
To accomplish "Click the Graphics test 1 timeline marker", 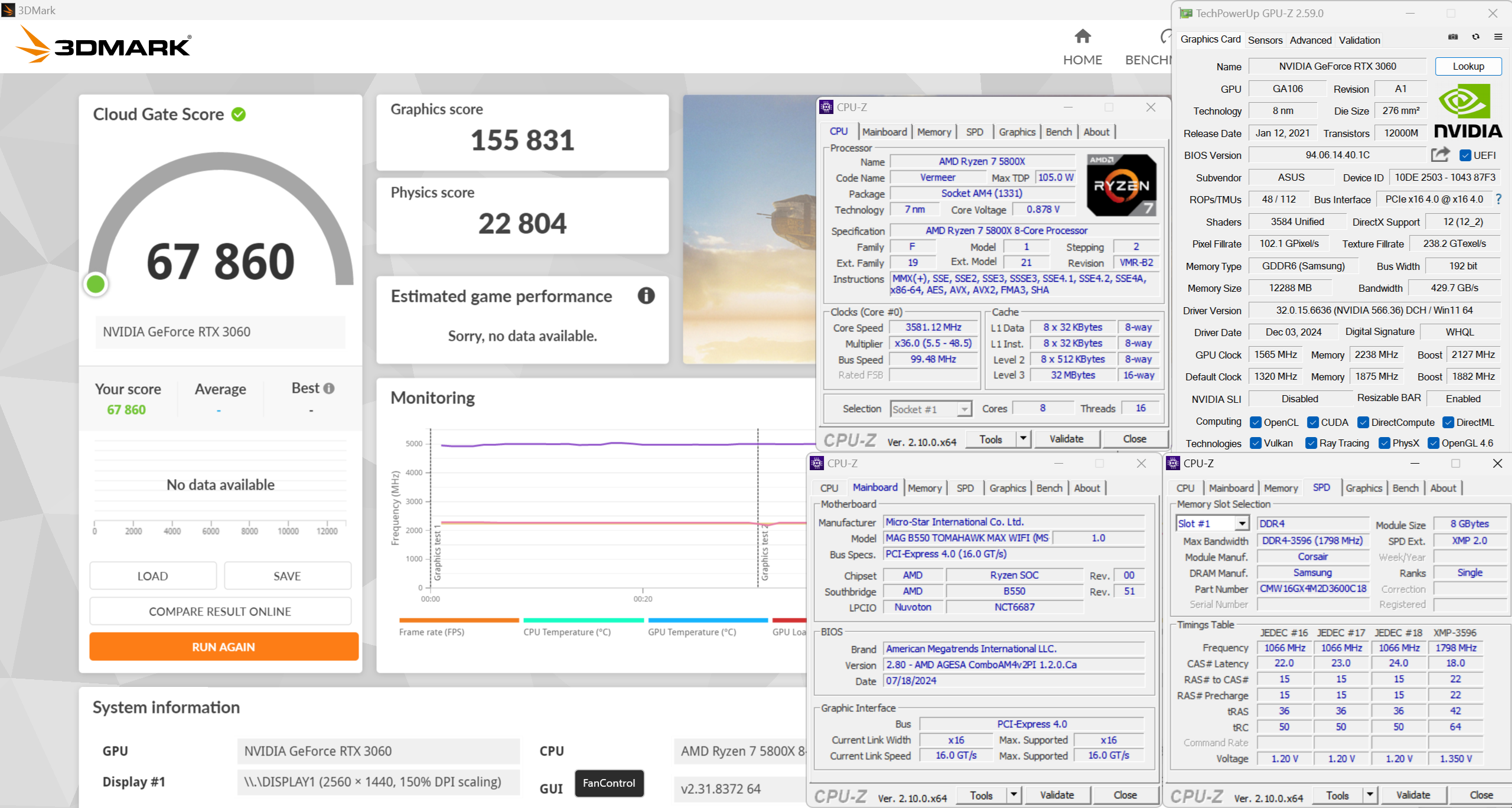I will click(x=437, y=554).
